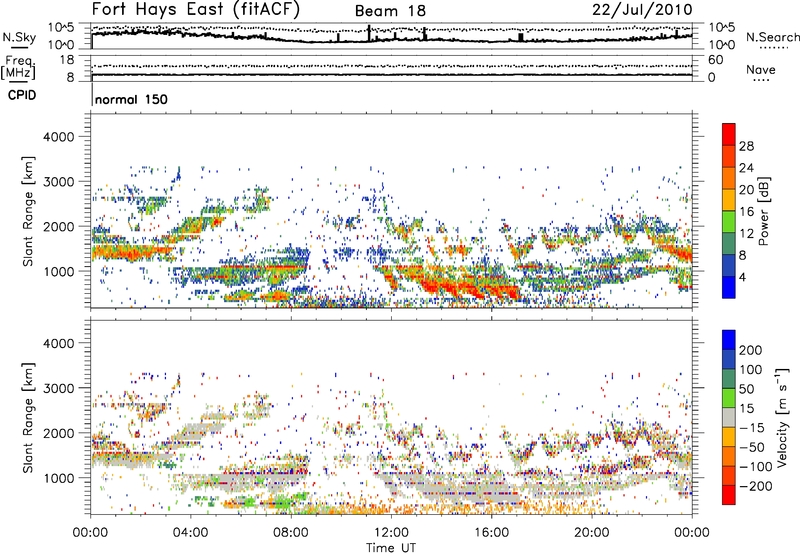
Task: Click the "200" Velocity colorbar tick label
Action: click(x=751, y=350)
